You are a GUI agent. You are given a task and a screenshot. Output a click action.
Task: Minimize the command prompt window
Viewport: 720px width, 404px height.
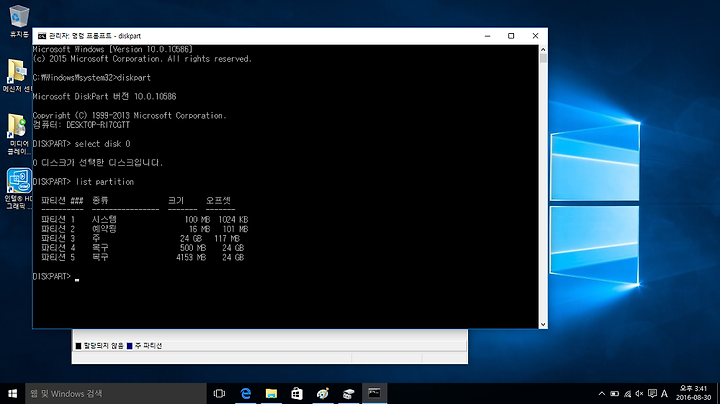tap(488, 36)
